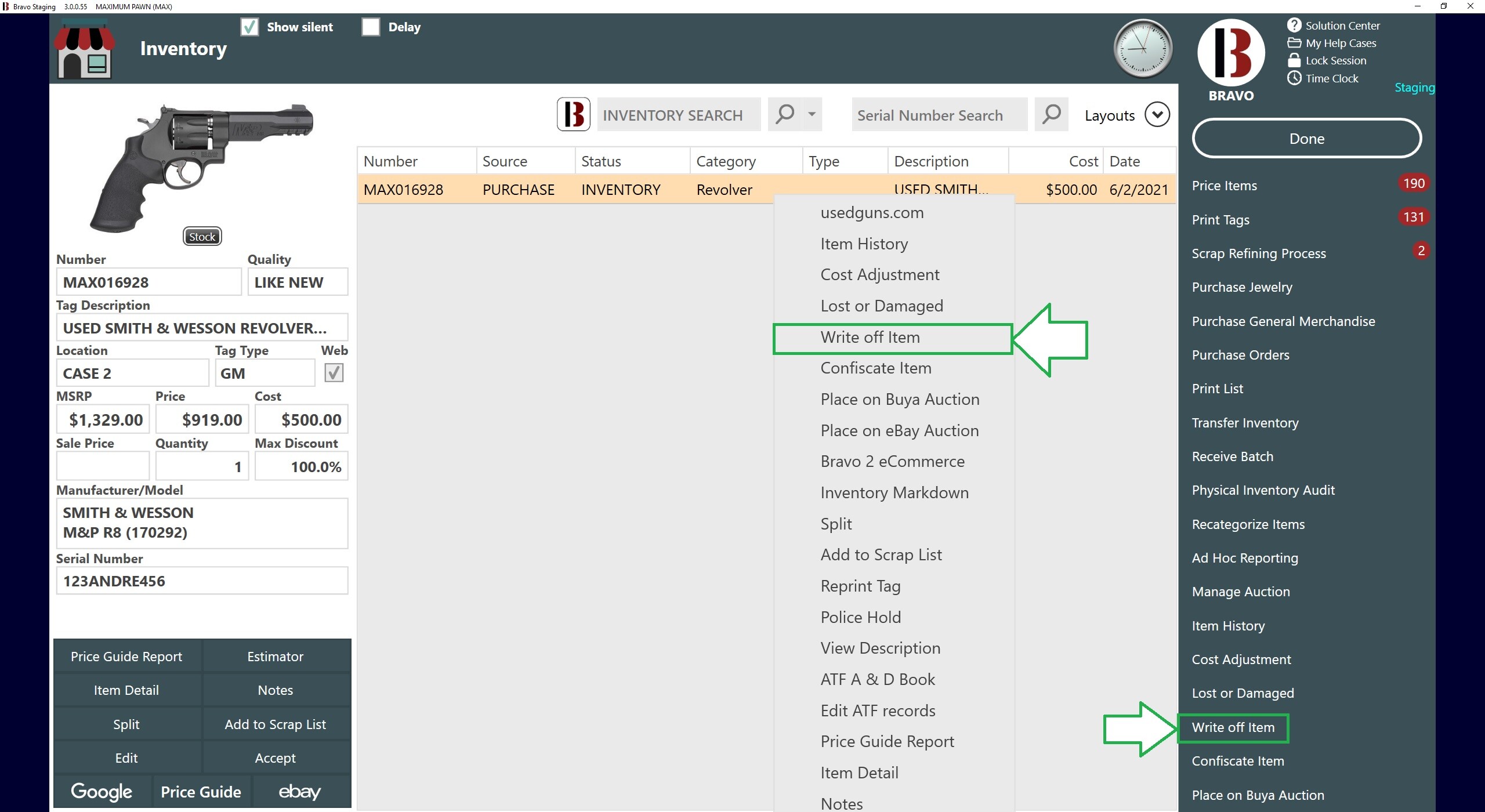Screen dimensions: 1485x812
Task: Select usedguns.com from context menu
Action: click(872, 213)
